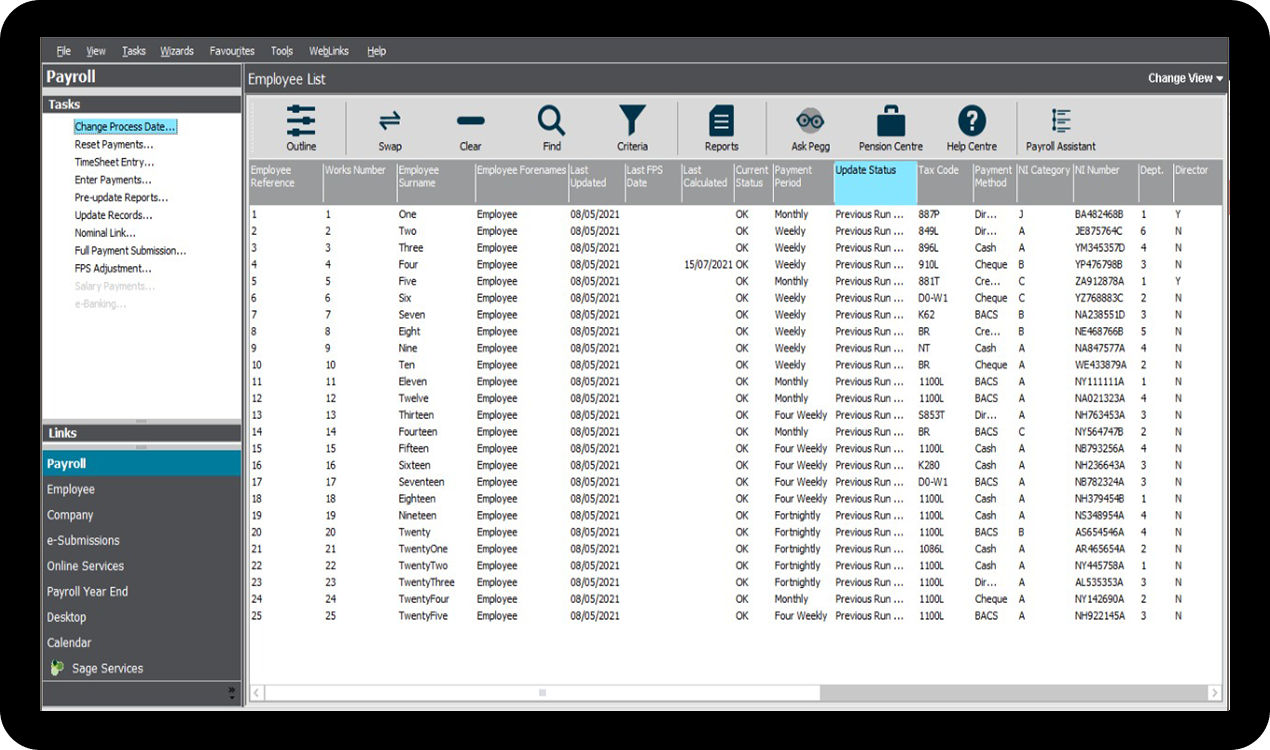Open the Pension Centre briefcase icon
1270x750 pixels.
point(890,122)
